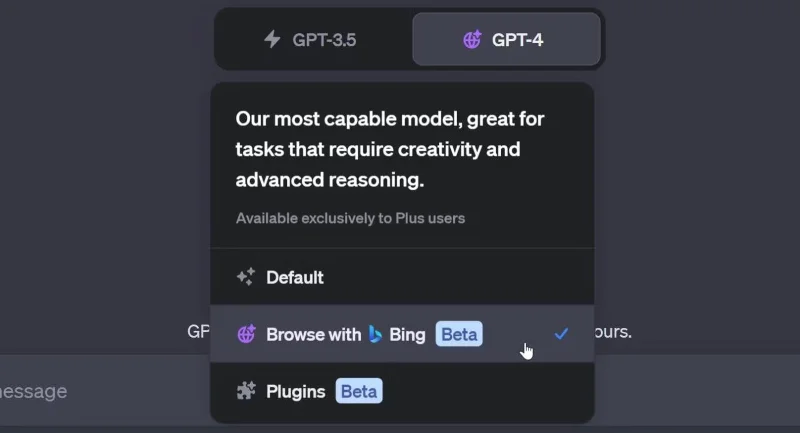Click the partially hidden text ending in 'ours.'
The height and width of the screenshot is (433, 800).
[613, 332]
